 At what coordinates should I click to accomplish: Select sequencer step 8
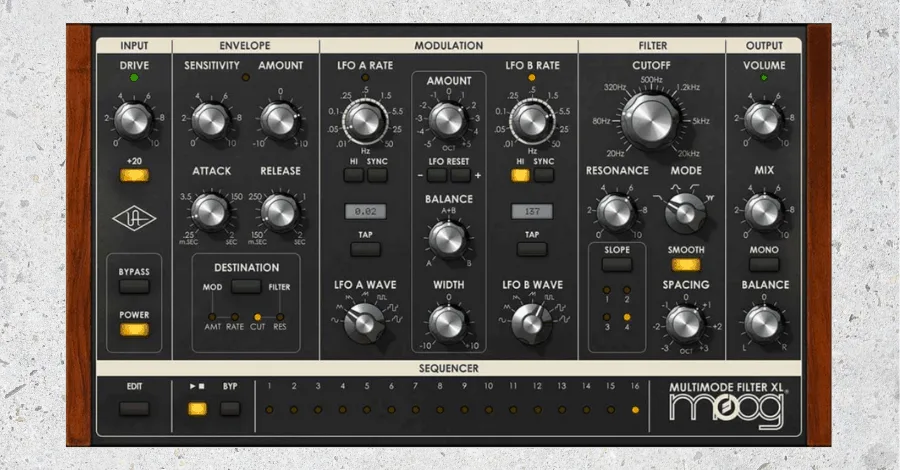click(x=440, y=410)
